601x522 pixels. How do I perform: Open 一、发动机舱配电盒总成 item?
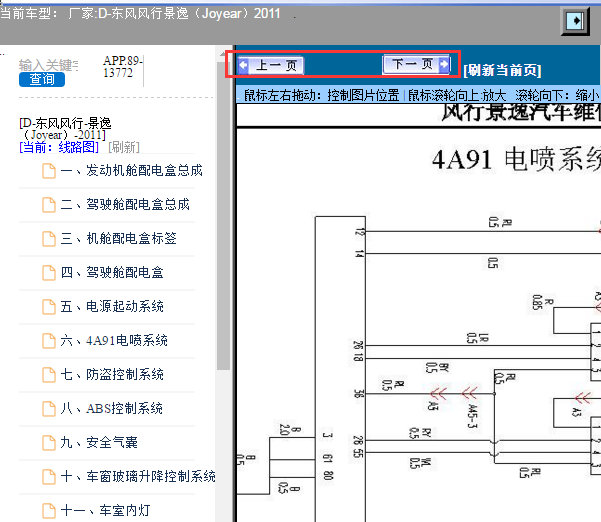pos(131,171)
